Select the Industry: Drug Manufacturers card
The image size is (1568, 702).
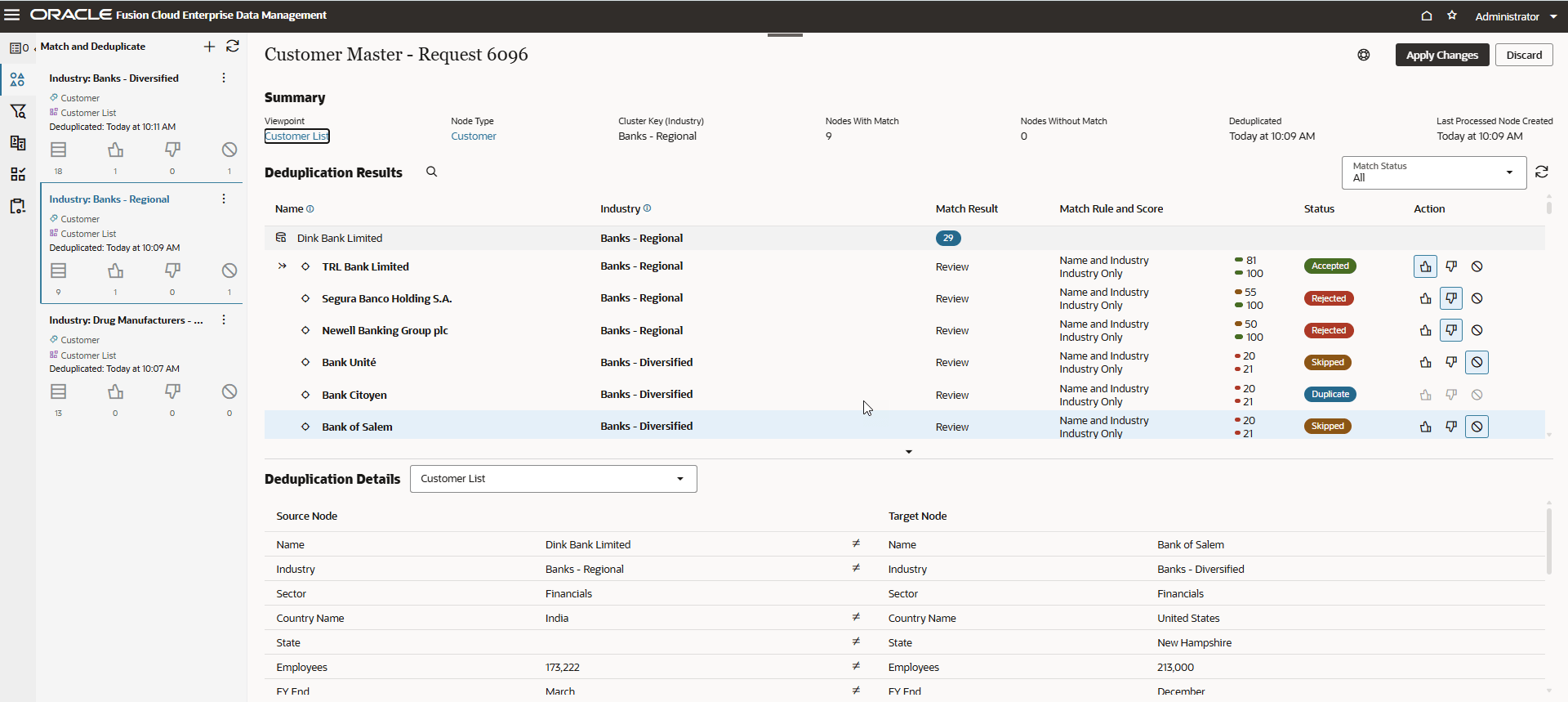coord(142,364)
